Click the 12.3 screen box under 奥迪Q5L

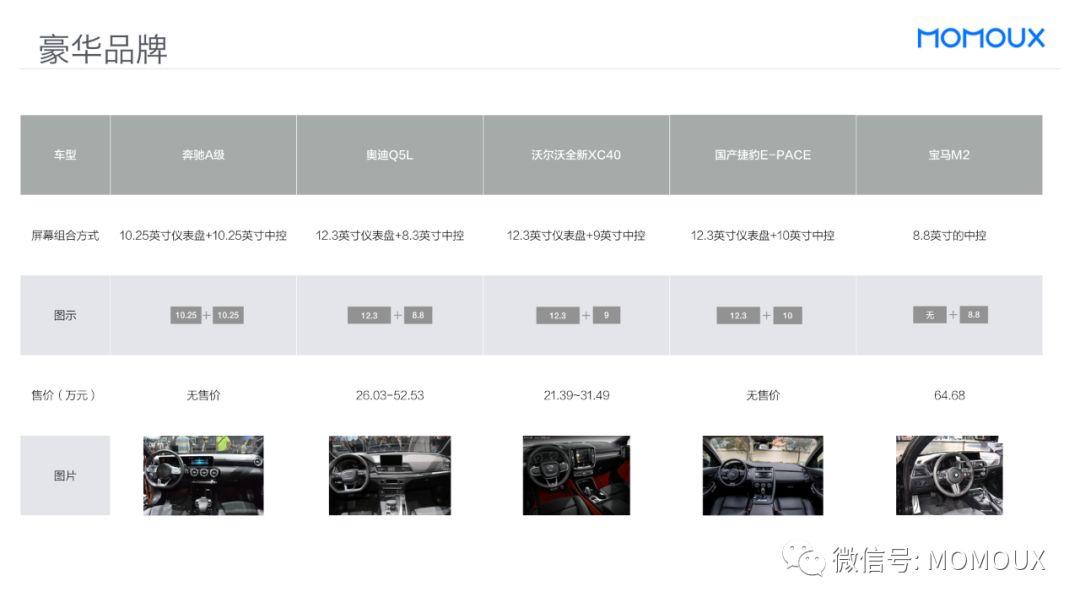pyautogui.click(x=369, y=315)
